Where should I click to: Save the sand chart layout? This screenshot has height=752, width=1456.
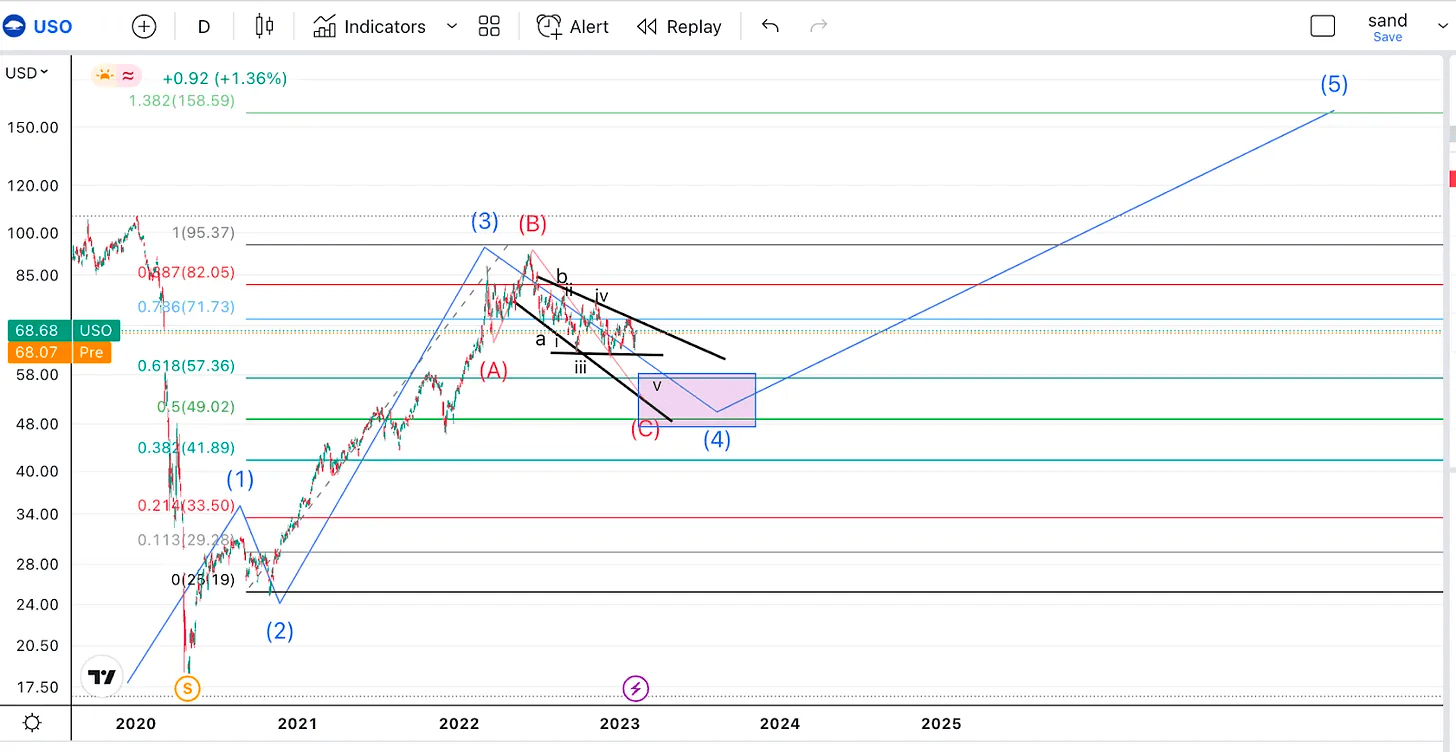[1387, 37]
